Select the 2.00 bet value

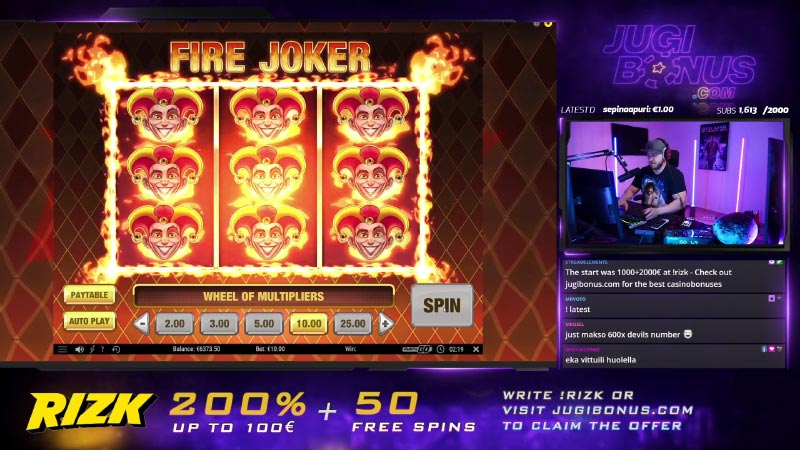[174, 323]
